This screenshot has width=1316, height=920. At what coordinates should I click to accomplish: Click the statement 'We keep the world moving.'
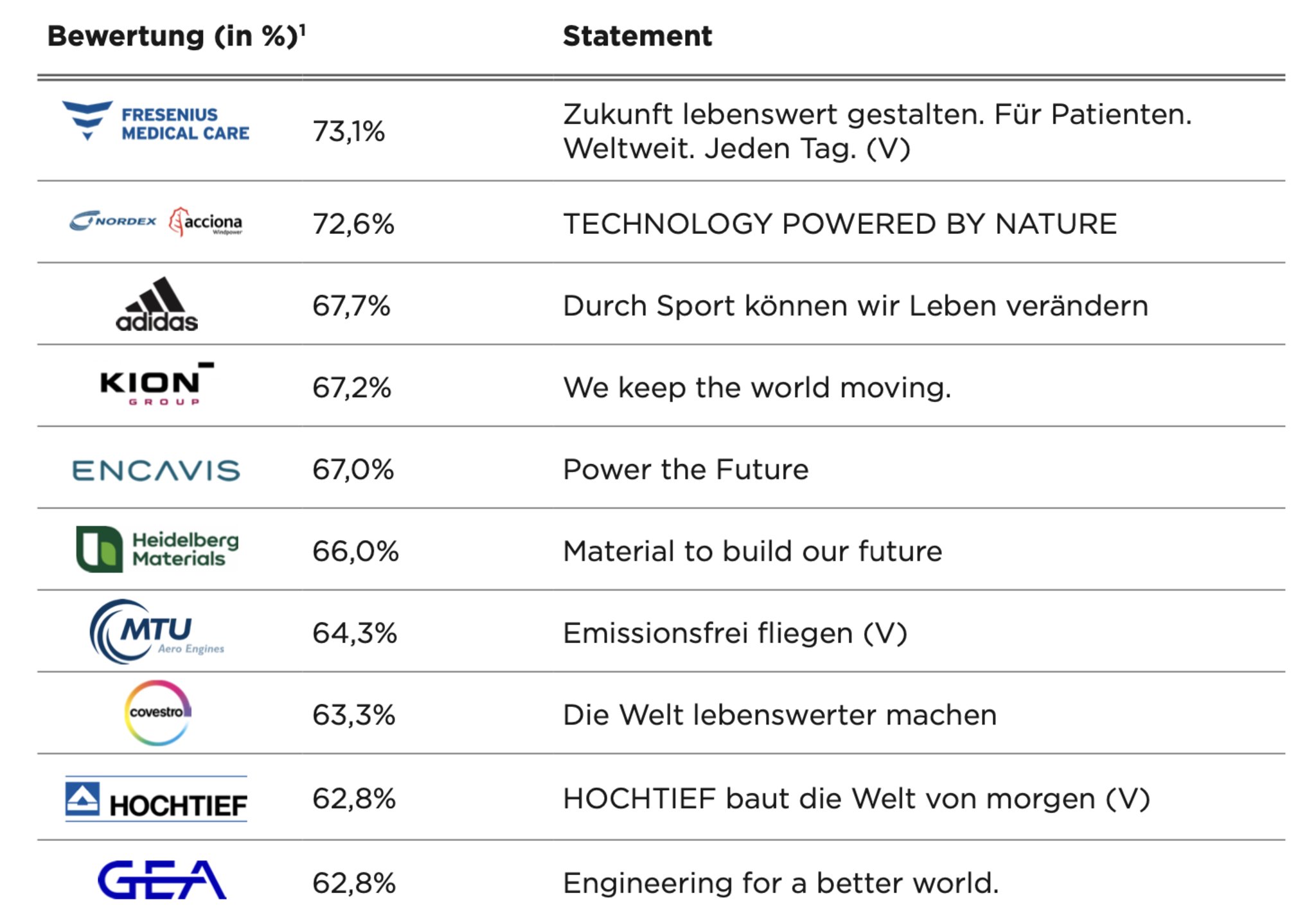(x=757, y=387)
